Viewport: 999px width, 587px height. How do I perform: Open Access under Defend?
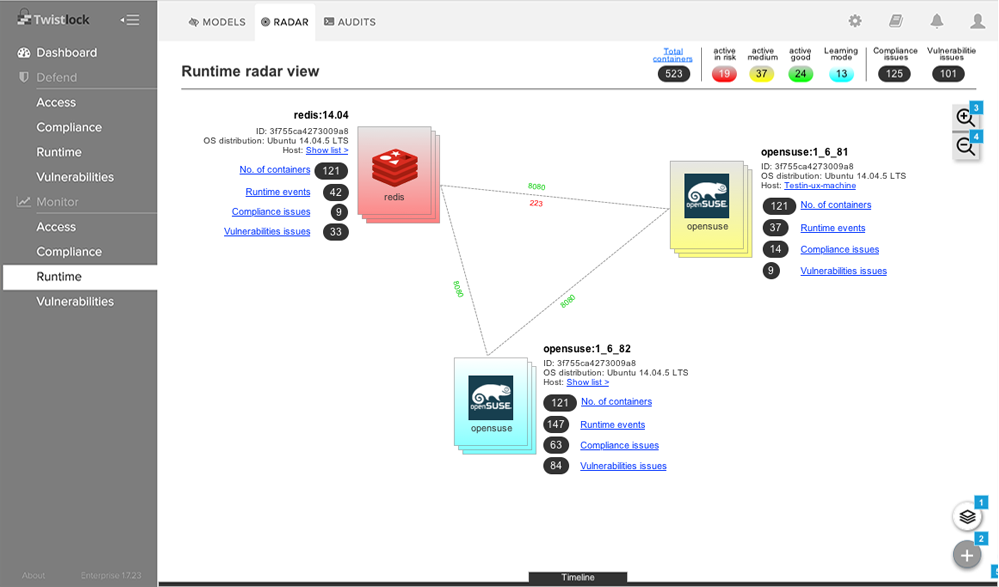pos(56,103)
